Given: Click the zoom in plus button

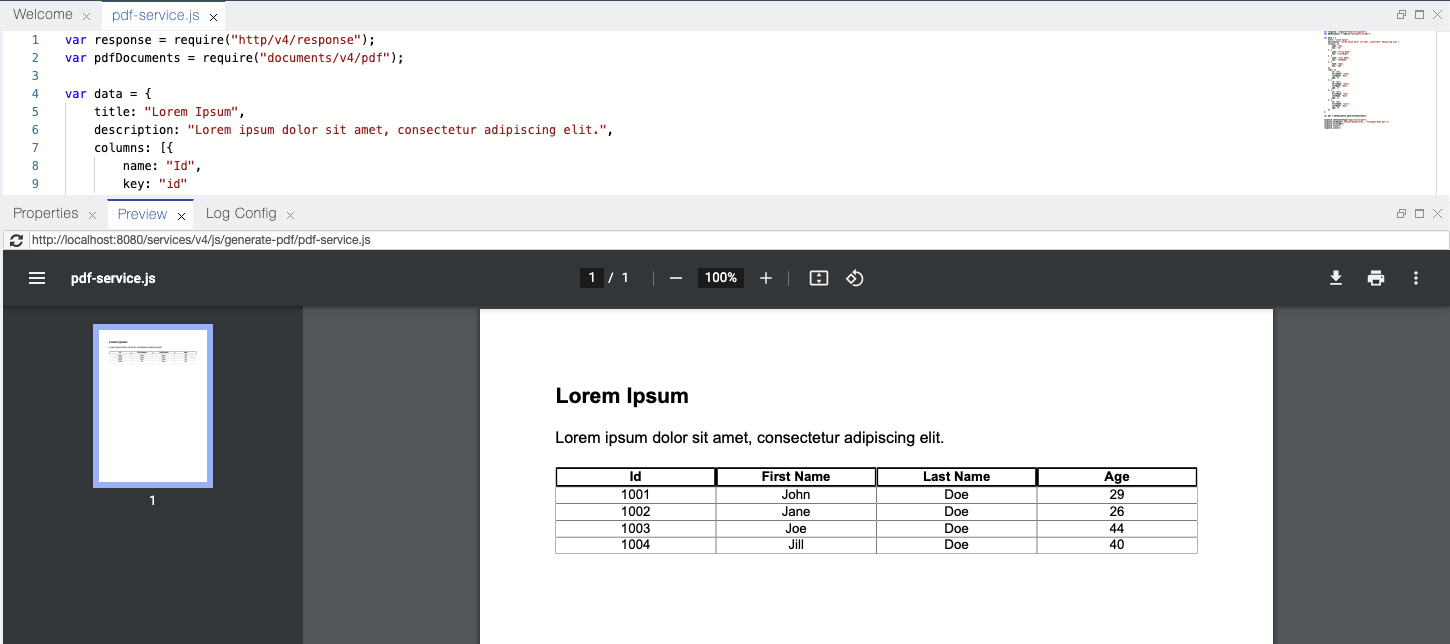Looking at the screenshot, I should pos(766,278).
